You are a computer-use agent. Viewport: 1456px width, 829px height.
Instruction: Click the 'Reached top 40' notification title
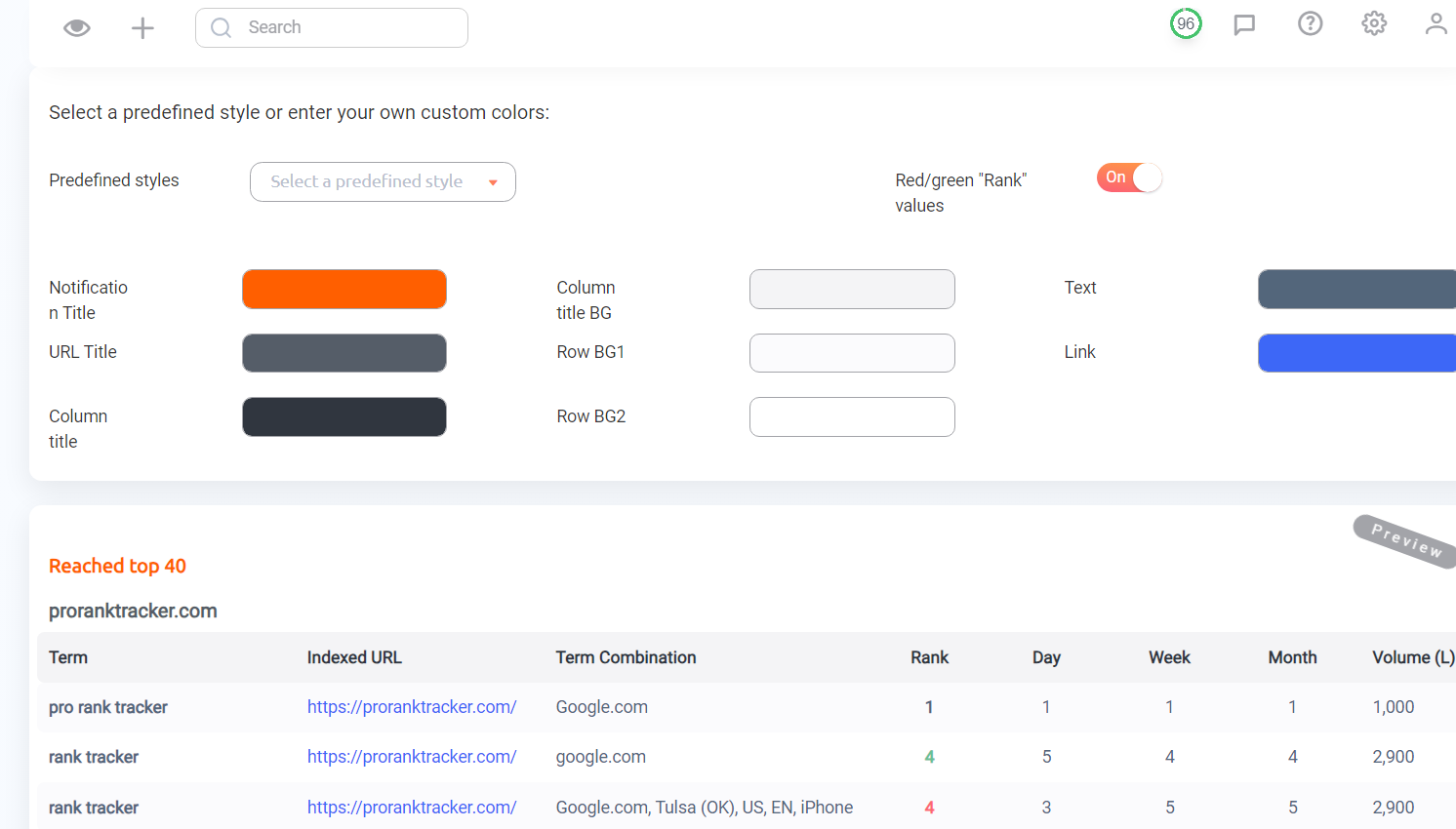tap(117, 566)
